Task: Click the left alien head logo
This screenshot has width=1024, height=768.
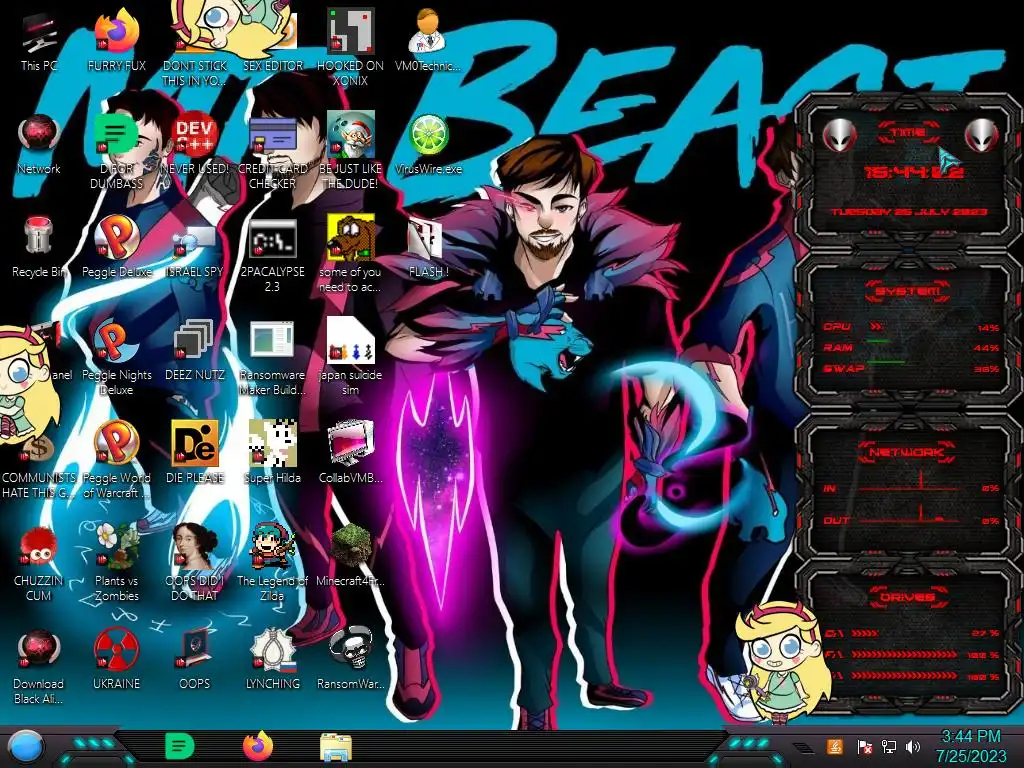Action: (x=839, y=136)
